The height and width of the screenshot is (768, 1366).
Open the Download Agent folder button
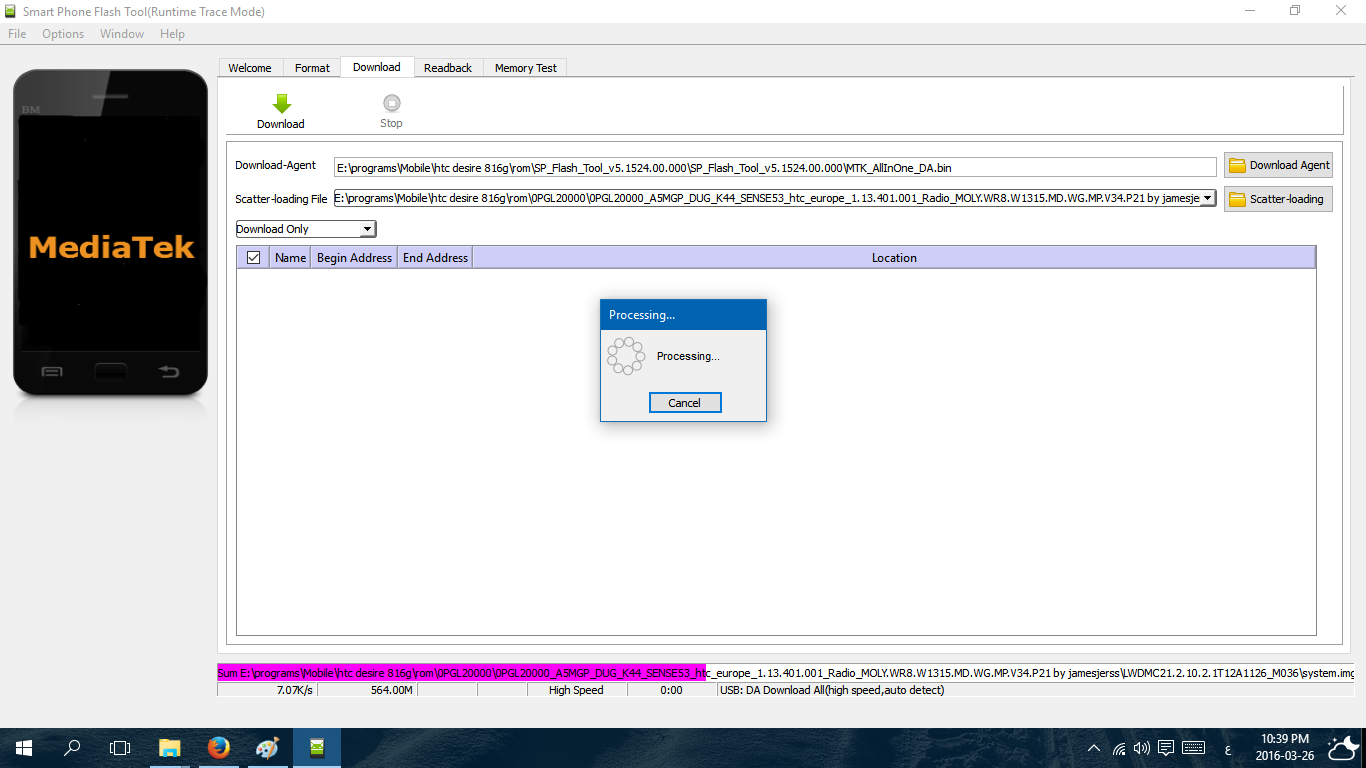click(1278, 165)
